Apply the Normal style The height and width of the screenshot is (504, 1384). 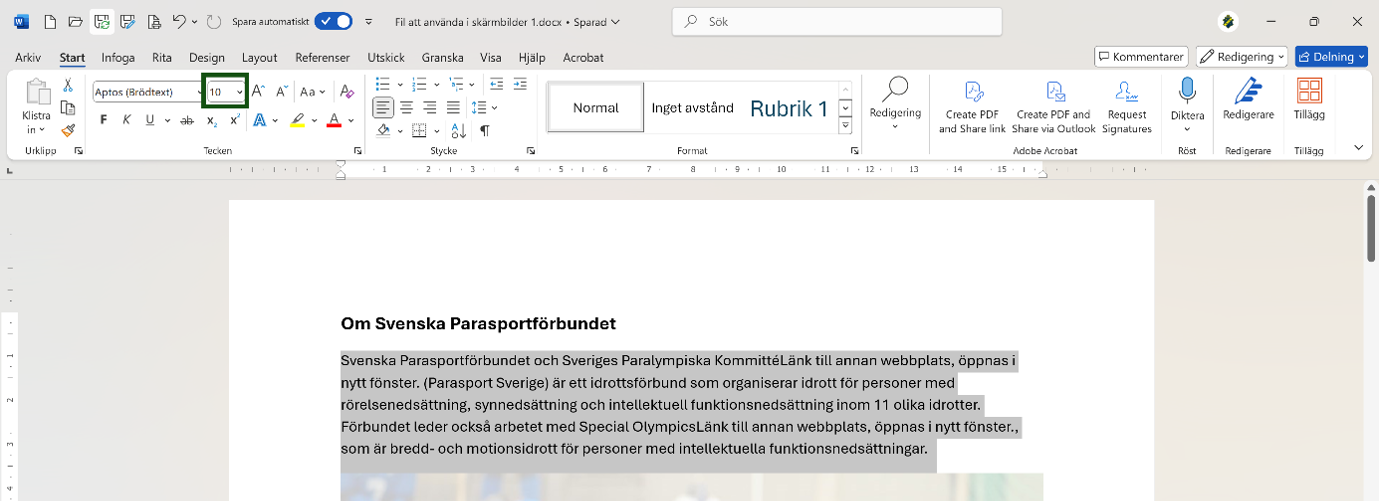(596, 107)
